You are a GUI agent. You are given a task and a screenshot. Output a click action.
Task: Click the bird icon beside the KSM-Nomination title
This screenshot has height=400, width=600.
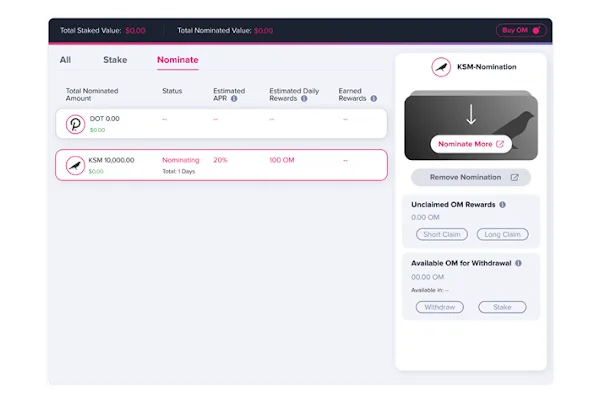440,67
